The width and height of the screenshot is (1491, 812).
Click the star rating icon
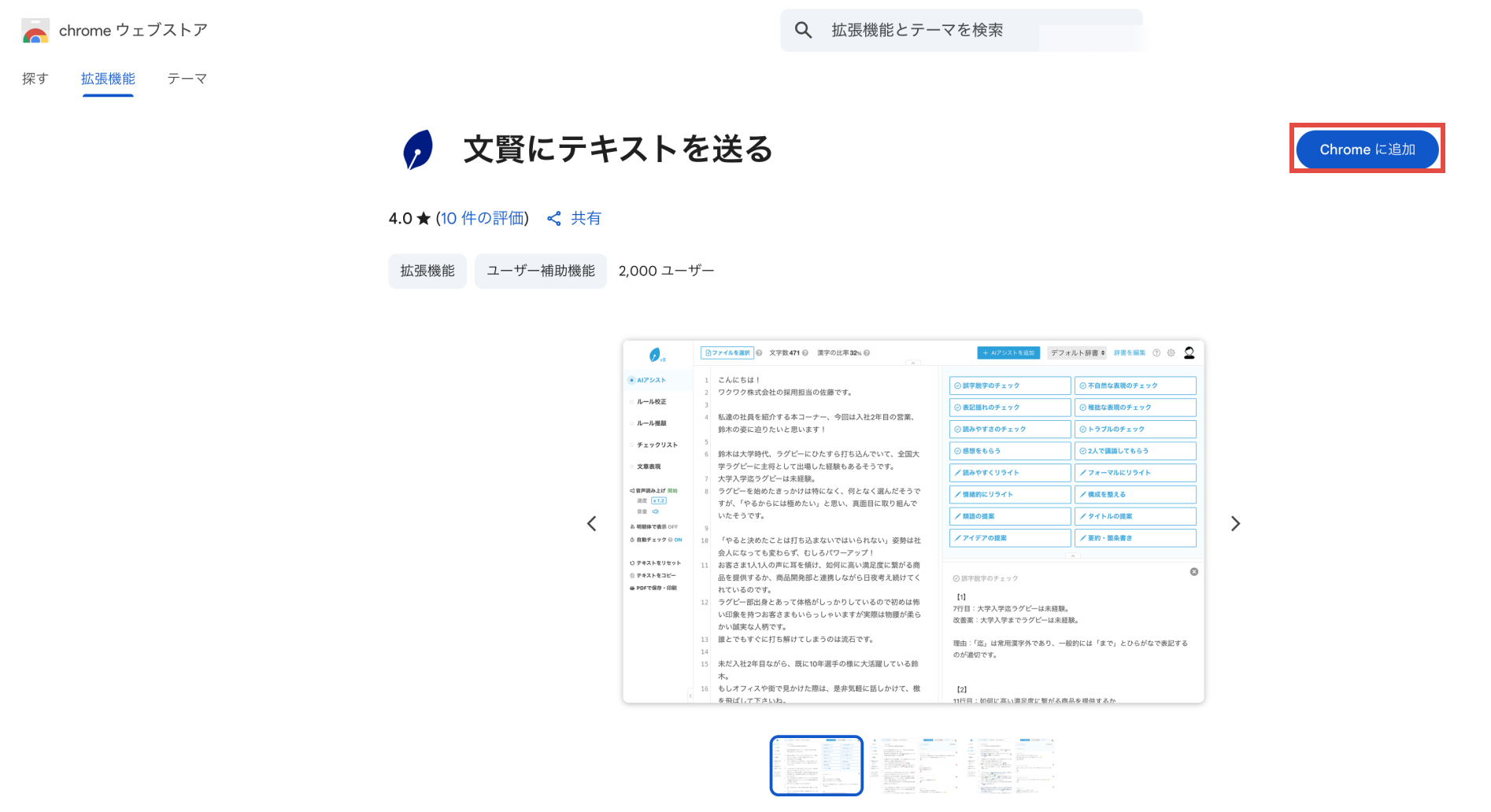click(x=424, y=219)
